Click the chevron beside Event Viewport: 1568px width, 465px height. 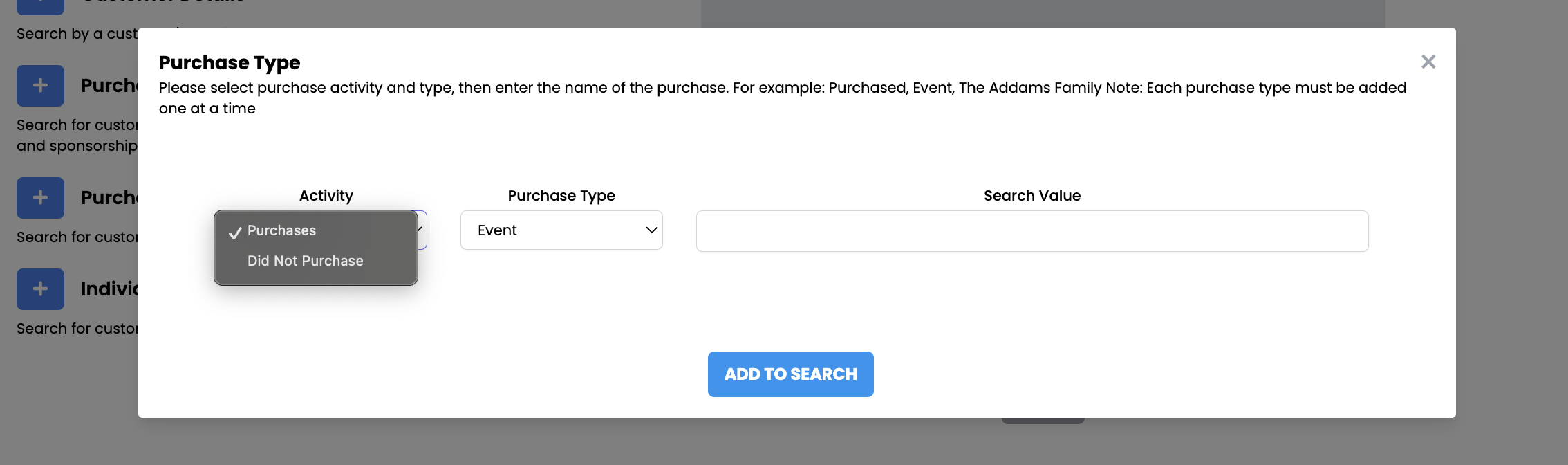click(651, 230)
